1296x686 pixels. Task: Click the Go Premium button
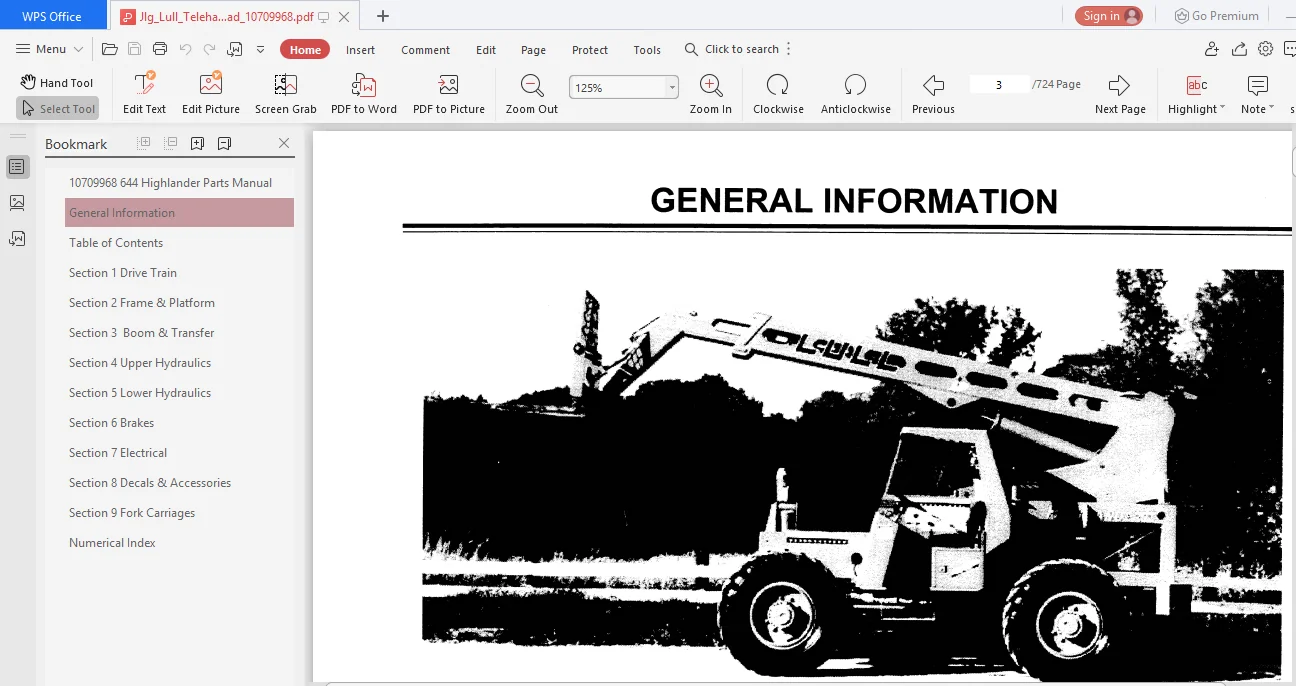point(1217,16)
